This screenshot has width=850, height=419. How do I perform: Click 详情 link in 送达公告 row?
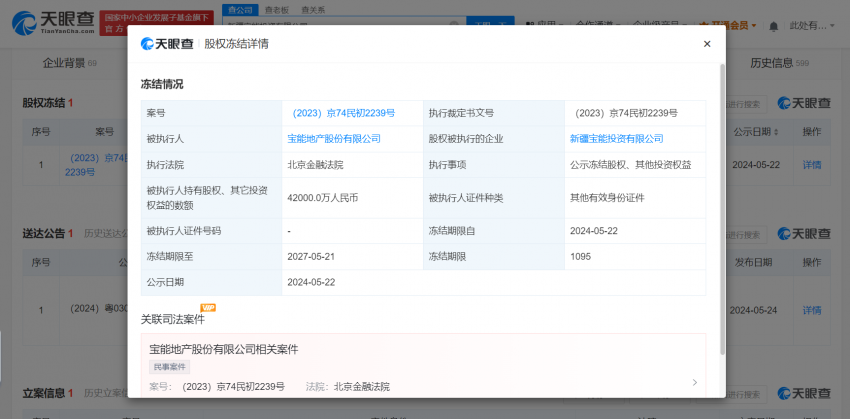click(812, 311)
